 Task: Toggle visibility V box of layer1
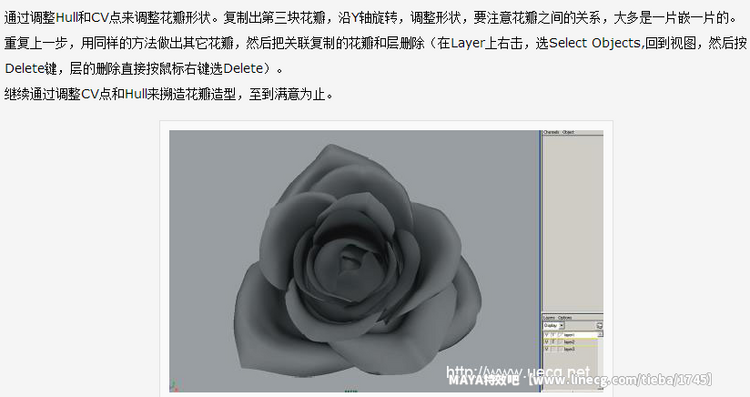click(x=547, y=335)
